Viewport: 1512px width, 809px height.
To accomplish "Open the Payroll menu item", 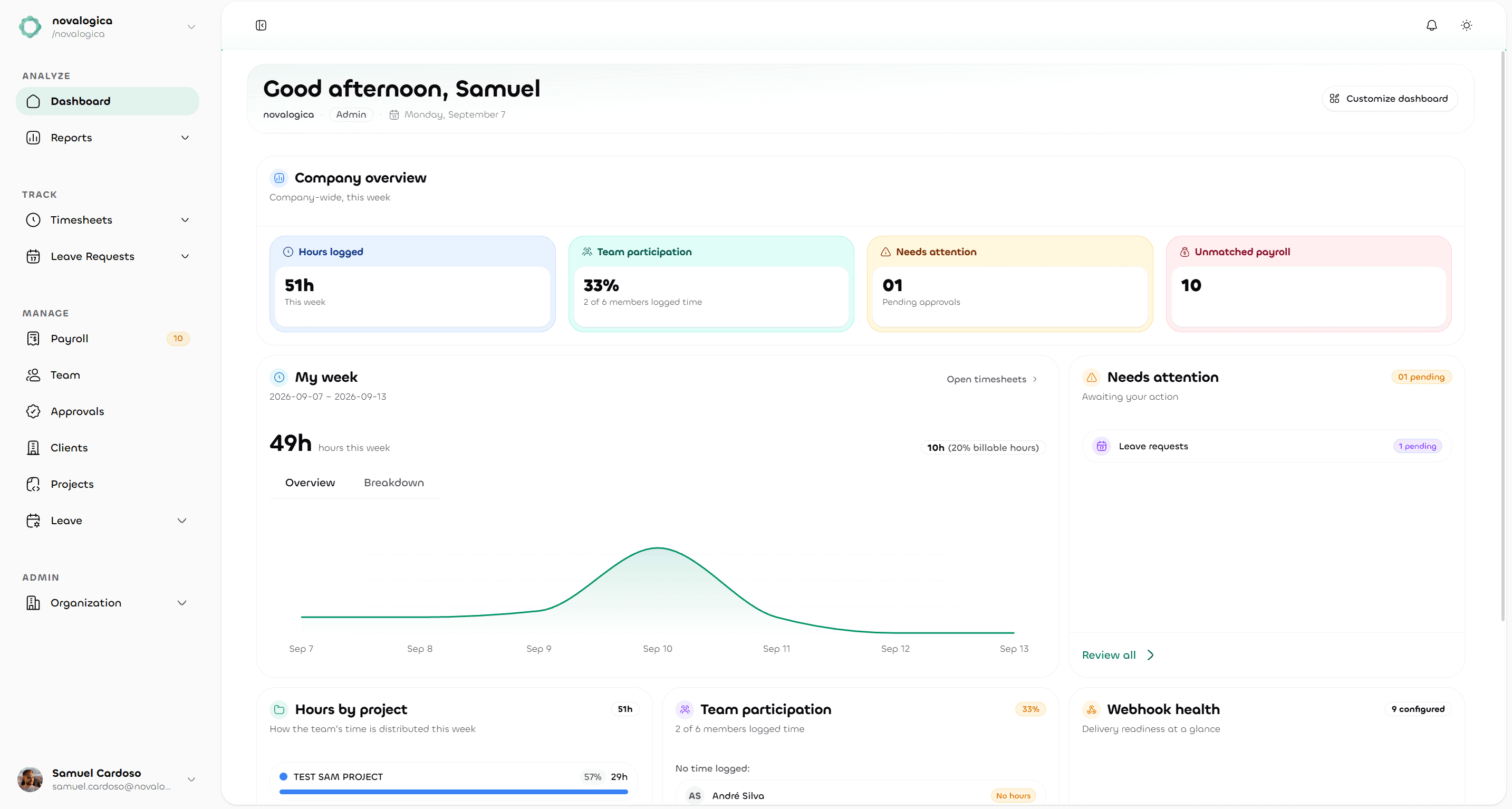I will (108, 338).
